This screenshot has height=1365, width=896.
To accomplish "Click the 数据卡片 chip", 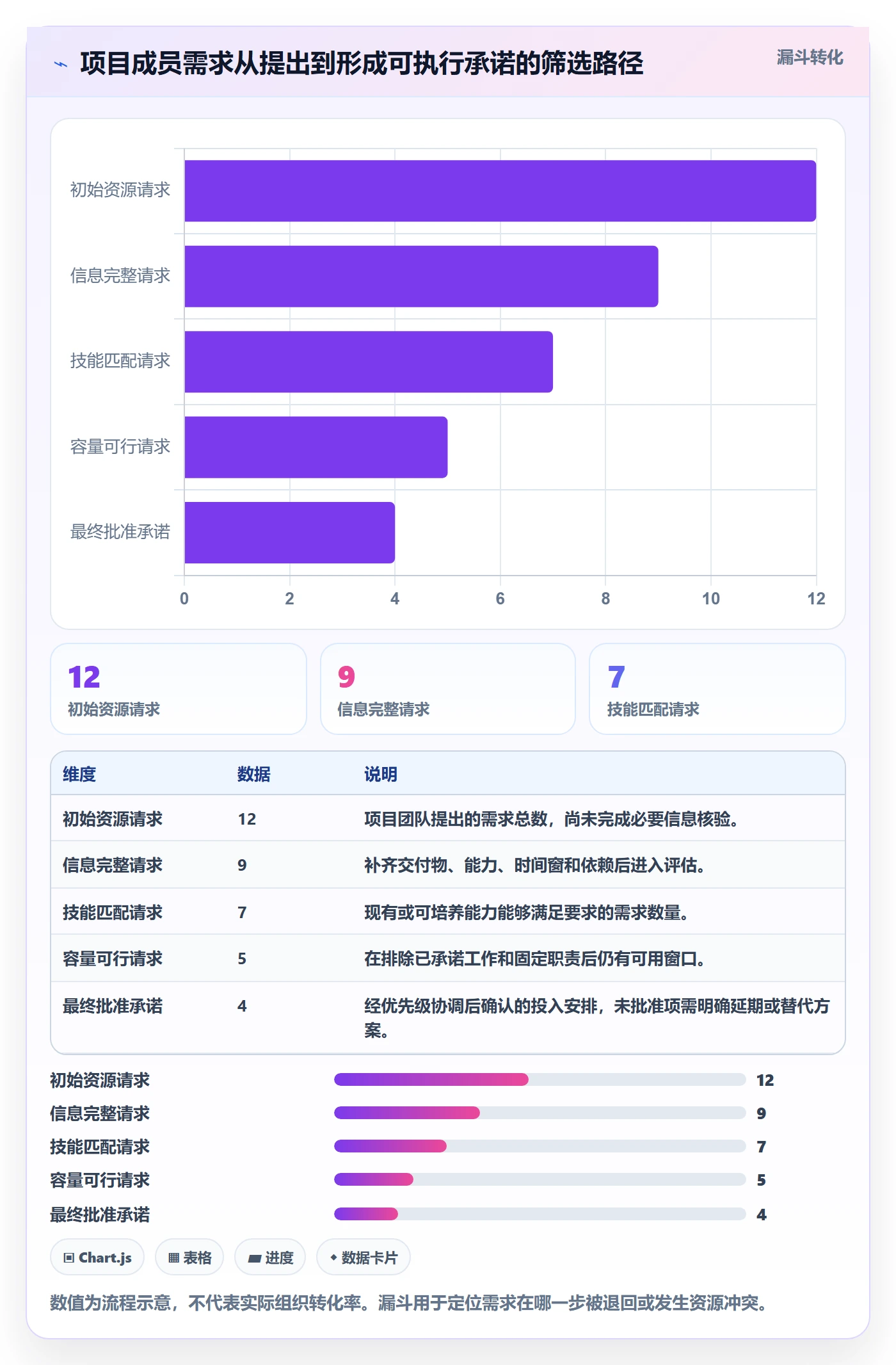I will pos(364,1257).
